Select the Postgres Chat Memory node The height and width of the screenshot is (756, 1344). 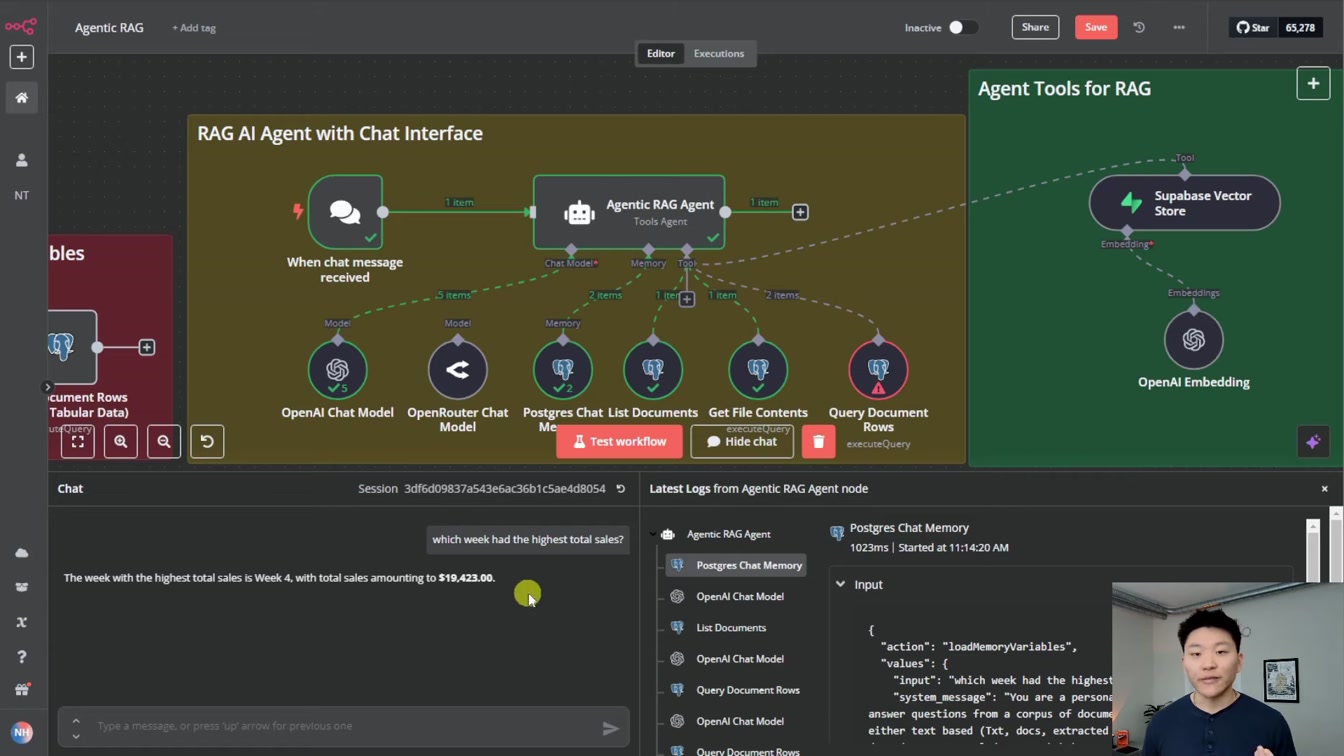[x=563, y=370]
